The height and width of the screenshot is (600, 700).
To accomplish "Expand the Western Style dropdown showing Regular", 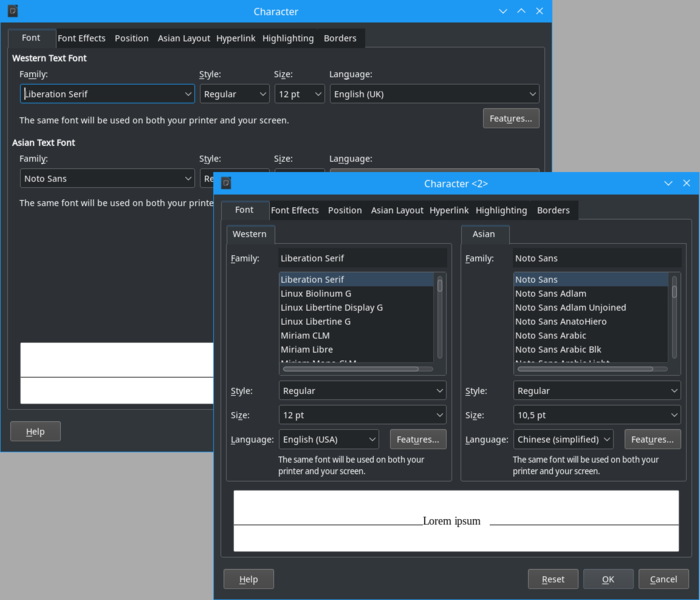I will pyautogui.click(x=363, y=391).
